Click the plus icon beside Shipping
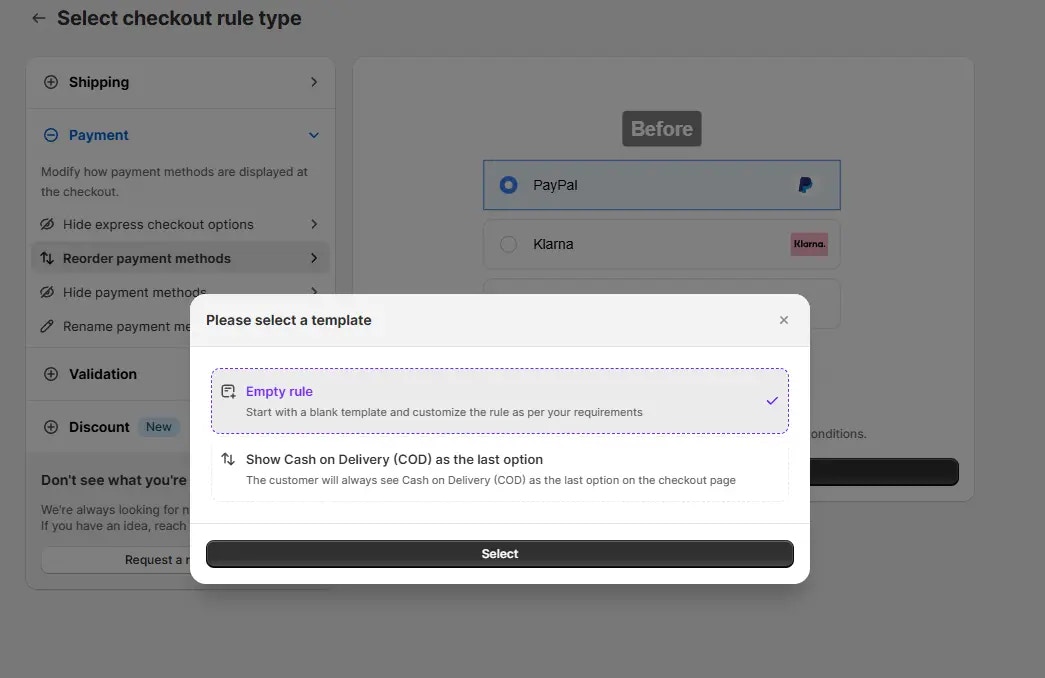This screenshot has height=678, width=1045. pos(51,82)
